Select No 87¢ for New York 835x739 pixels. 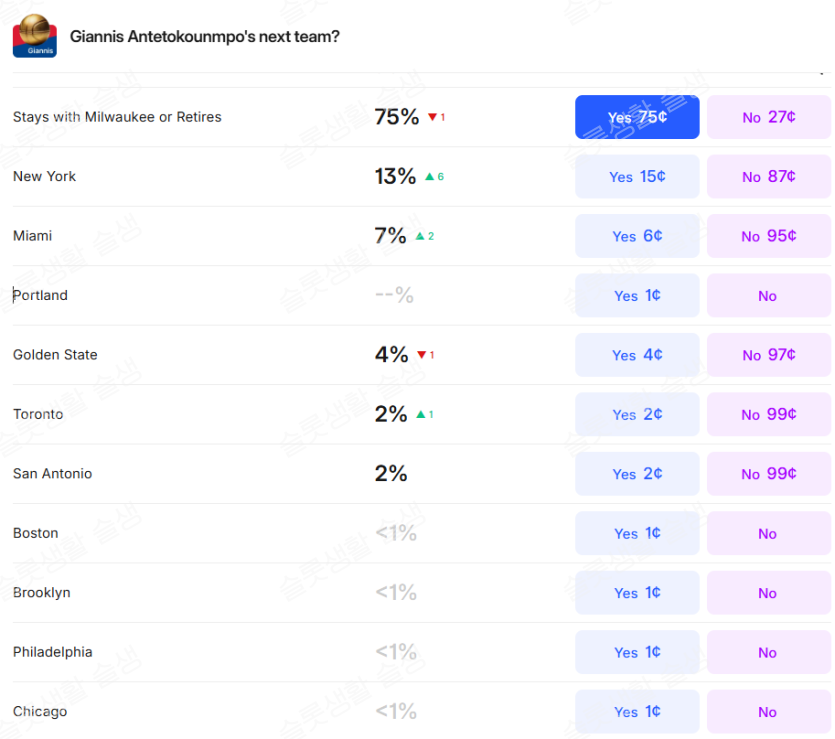point(768,177)
